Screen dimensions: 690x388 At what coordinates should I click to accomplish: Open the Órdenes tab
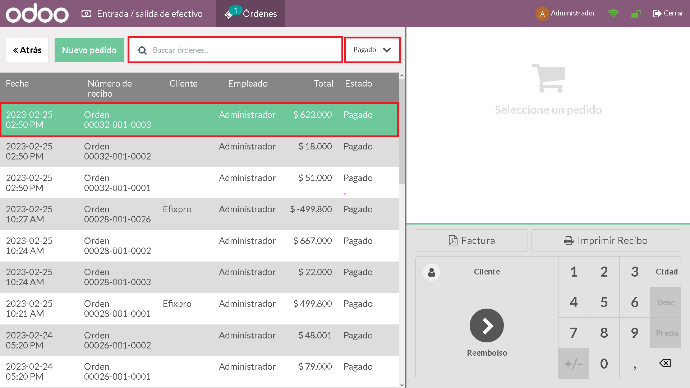pyautogui.click(x=250, y=14)
